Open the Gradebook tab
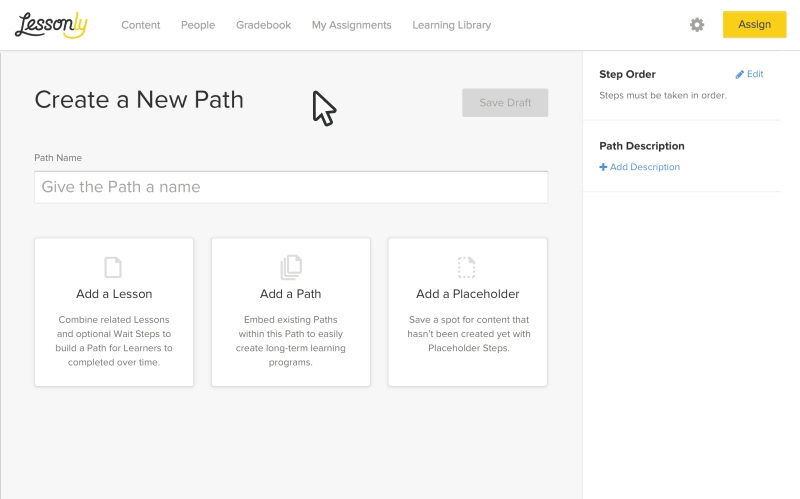 tap(263, 25)
